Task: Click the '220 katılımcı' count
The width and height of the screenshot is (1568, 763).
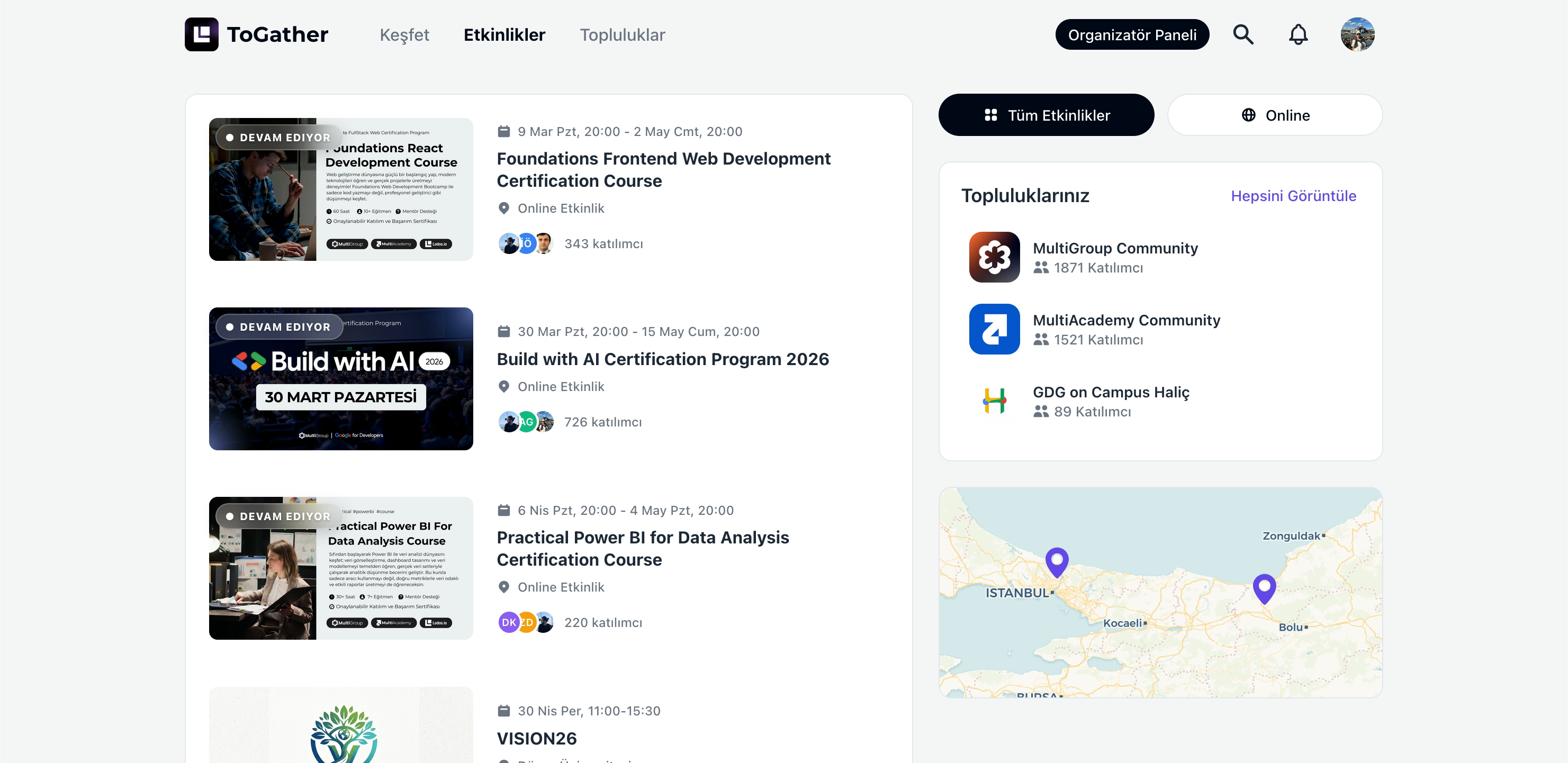Action: coord(602,622)
